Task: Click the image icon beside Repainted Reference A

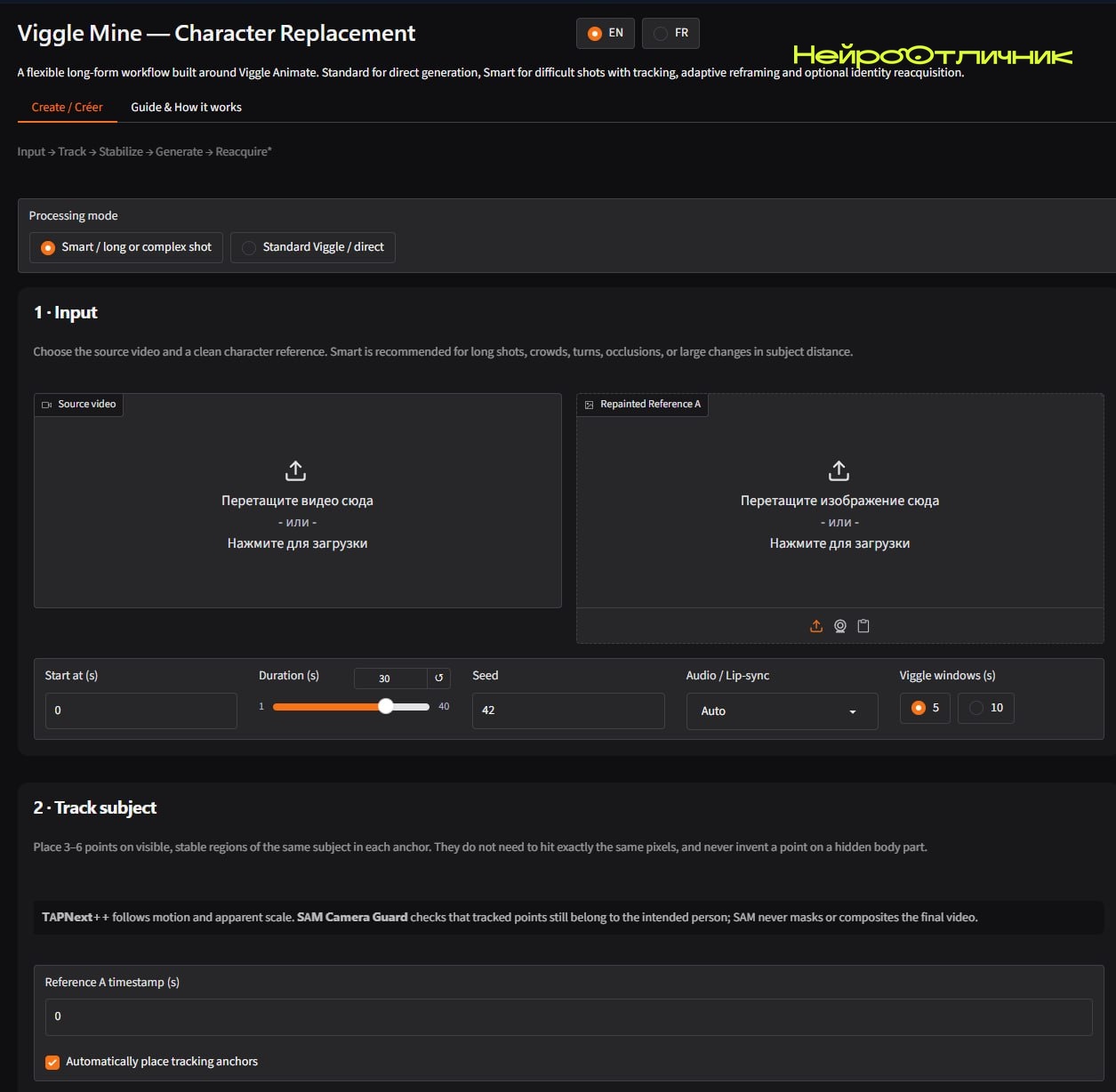Action: coord(589,405)
